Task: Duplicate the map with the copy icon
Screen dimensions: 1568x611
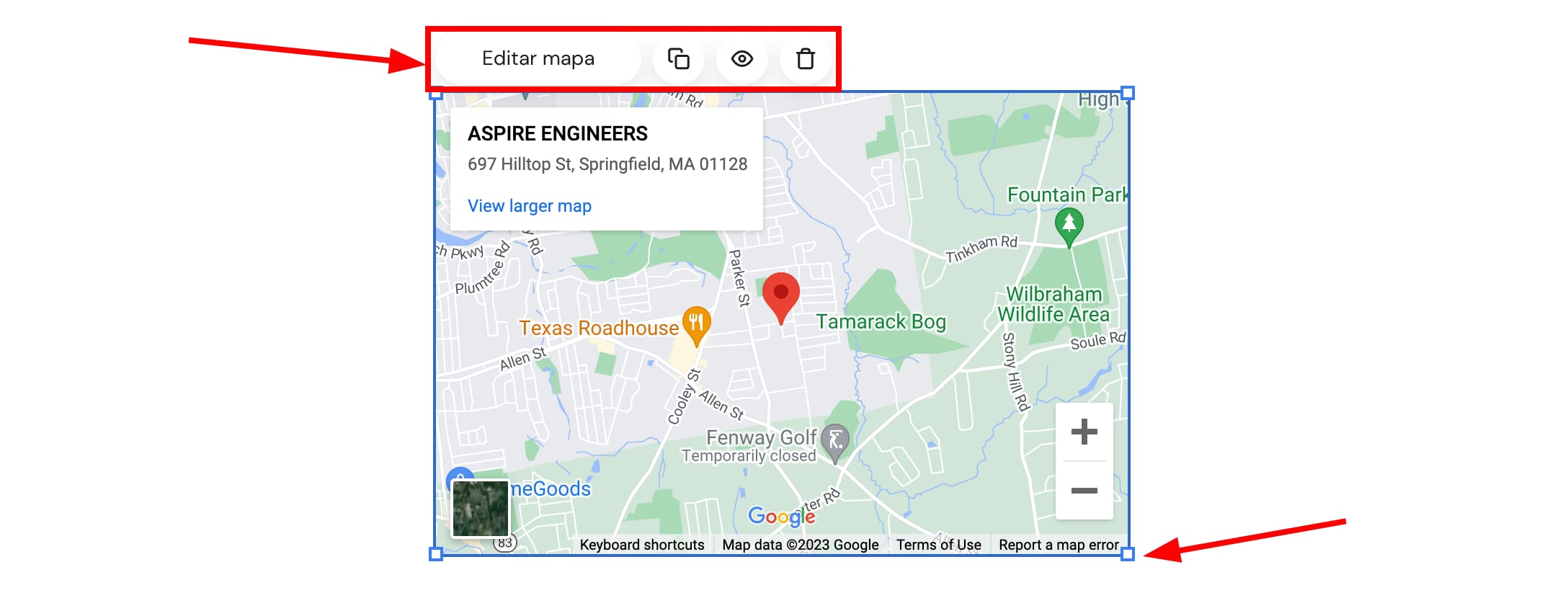Action: (x=679, y=58)
